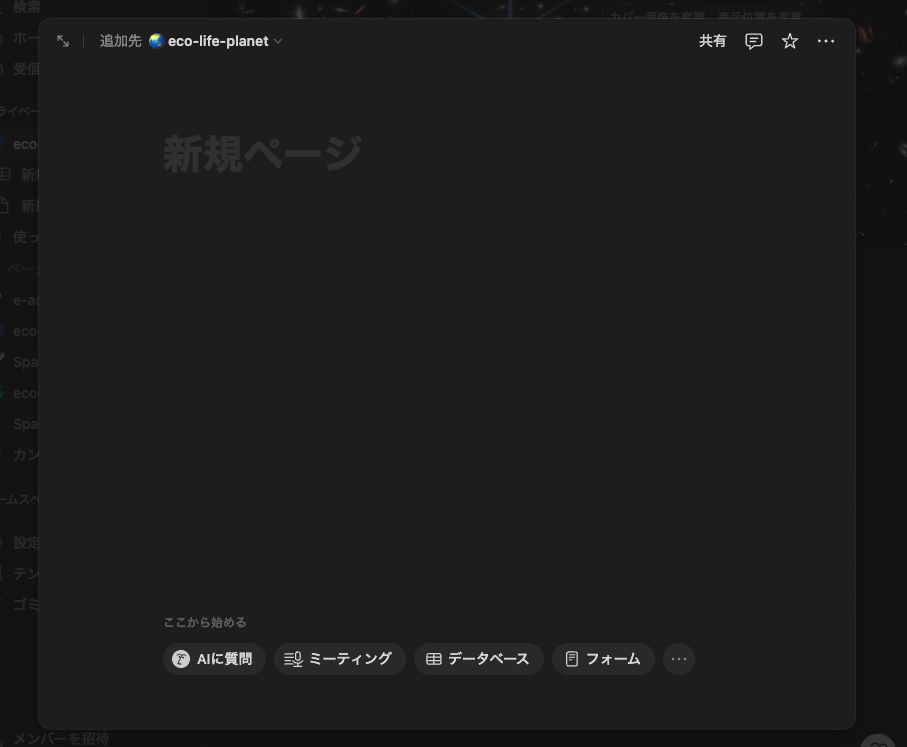
Task: Click the 新規ページ title field
Action: coord(263,154)
